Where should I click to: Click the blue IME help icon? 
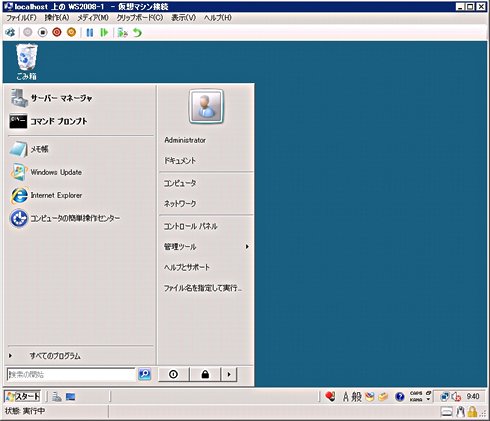(x=400, y=397)
